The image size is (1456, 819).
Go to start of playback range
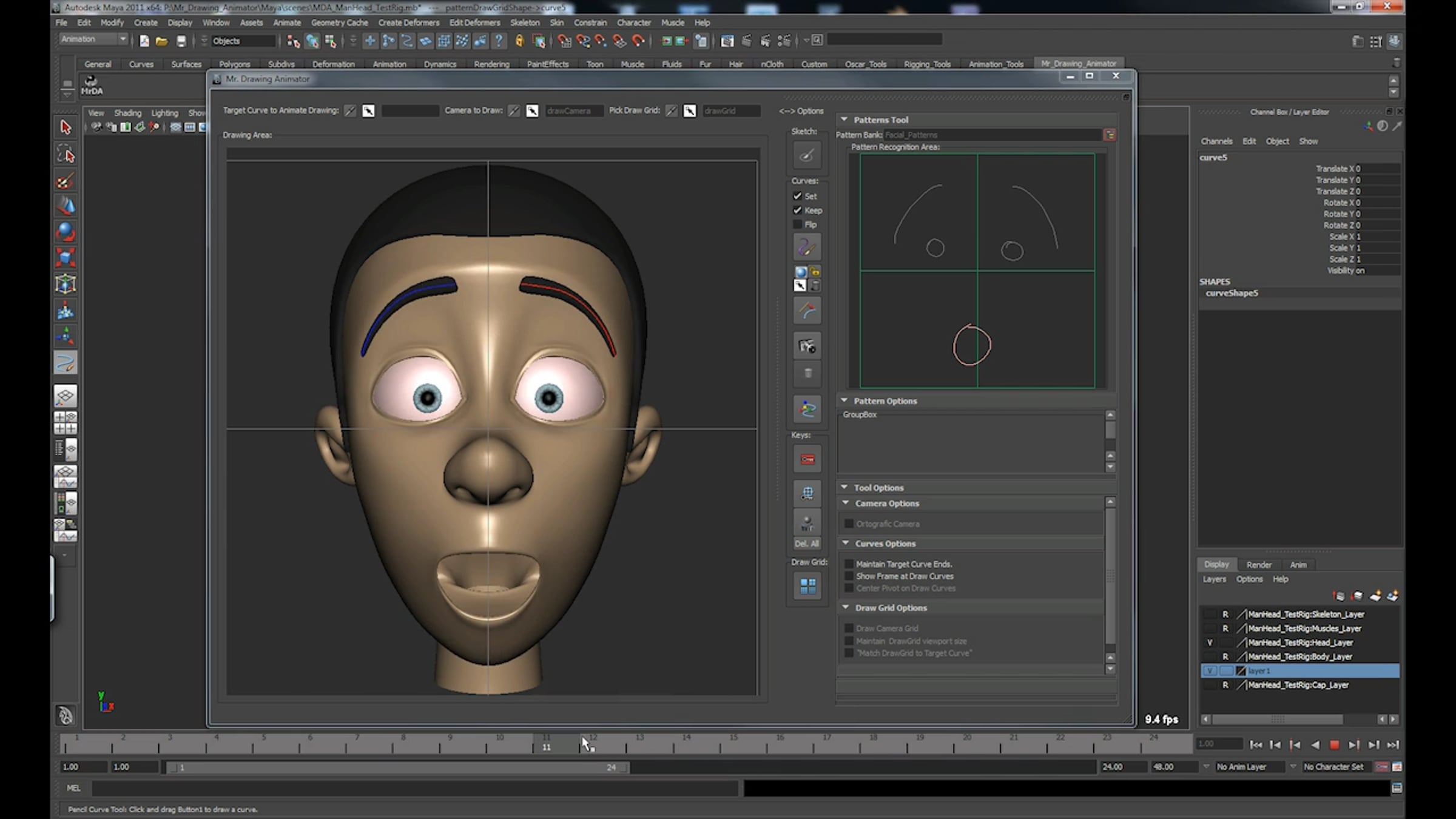[x=1256, y=745]
